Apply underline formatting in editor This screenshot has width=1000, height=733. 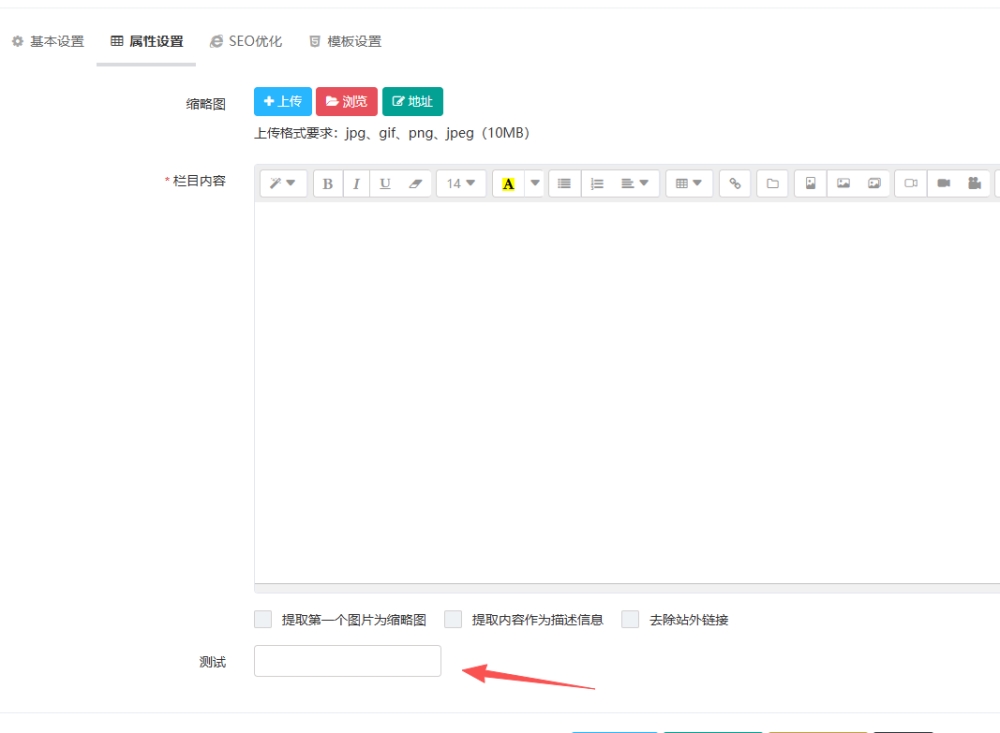385,184
